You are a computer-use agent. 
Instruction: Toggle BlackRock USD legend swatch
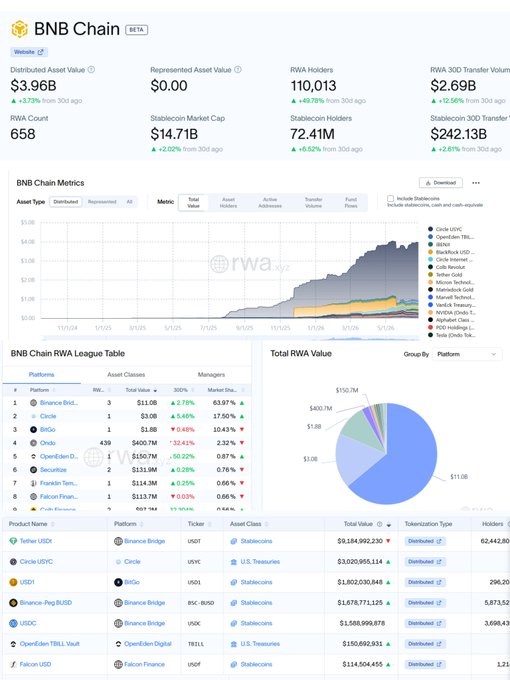tap(430, 252)
